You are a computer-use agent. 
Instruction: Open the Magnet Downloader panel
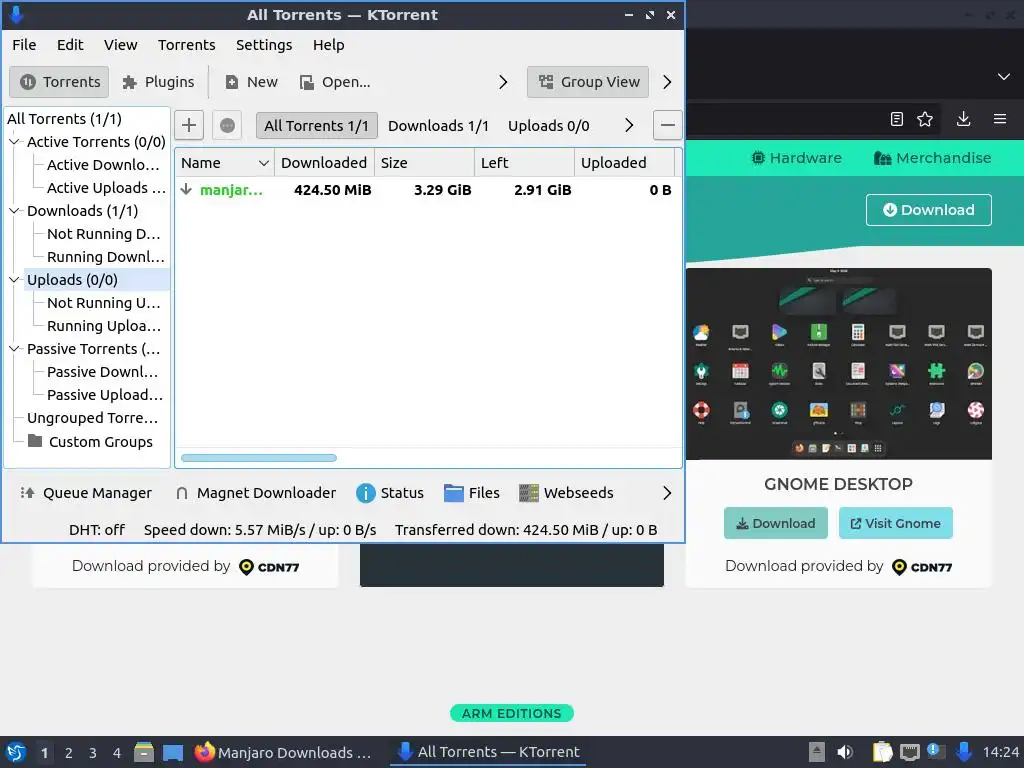(256, 493)
